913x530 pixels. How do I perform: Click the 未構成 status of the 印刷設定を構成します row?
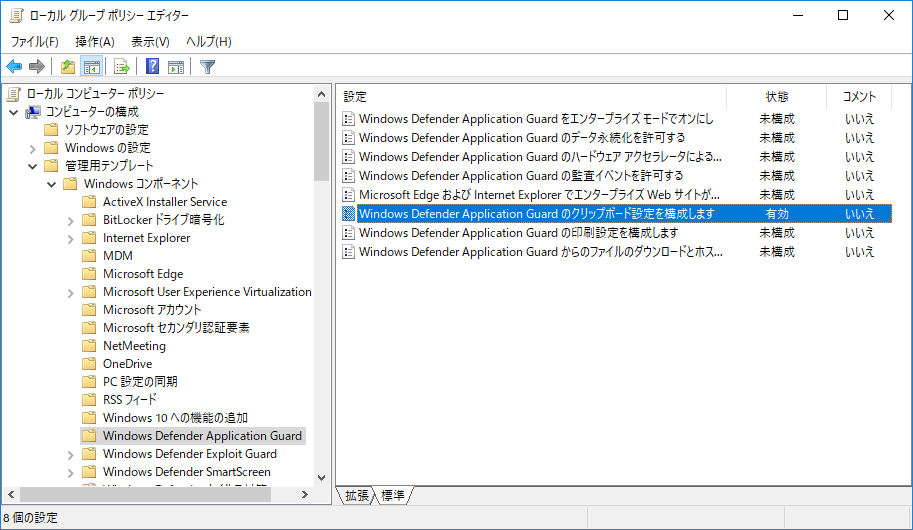[x=777, y=233]
